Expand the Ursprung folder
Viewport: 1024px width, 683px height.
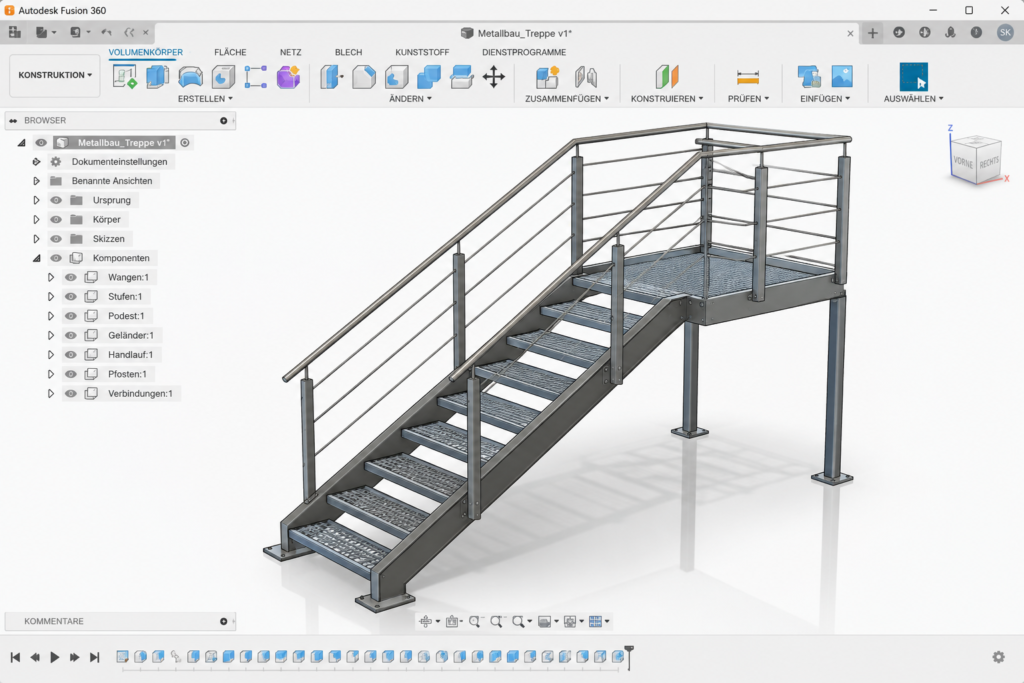(37, 200)
